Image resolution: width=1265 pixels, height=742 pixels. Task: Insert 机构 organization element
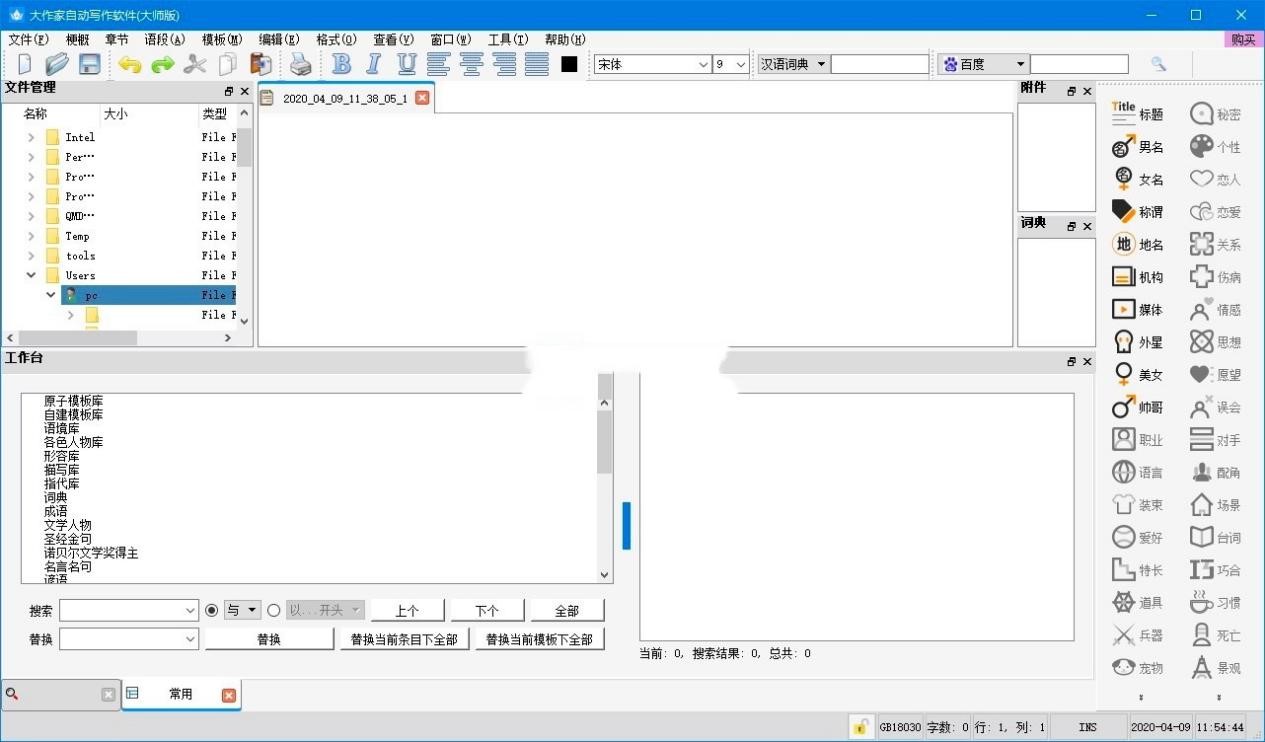click(x=1138, y=277)
